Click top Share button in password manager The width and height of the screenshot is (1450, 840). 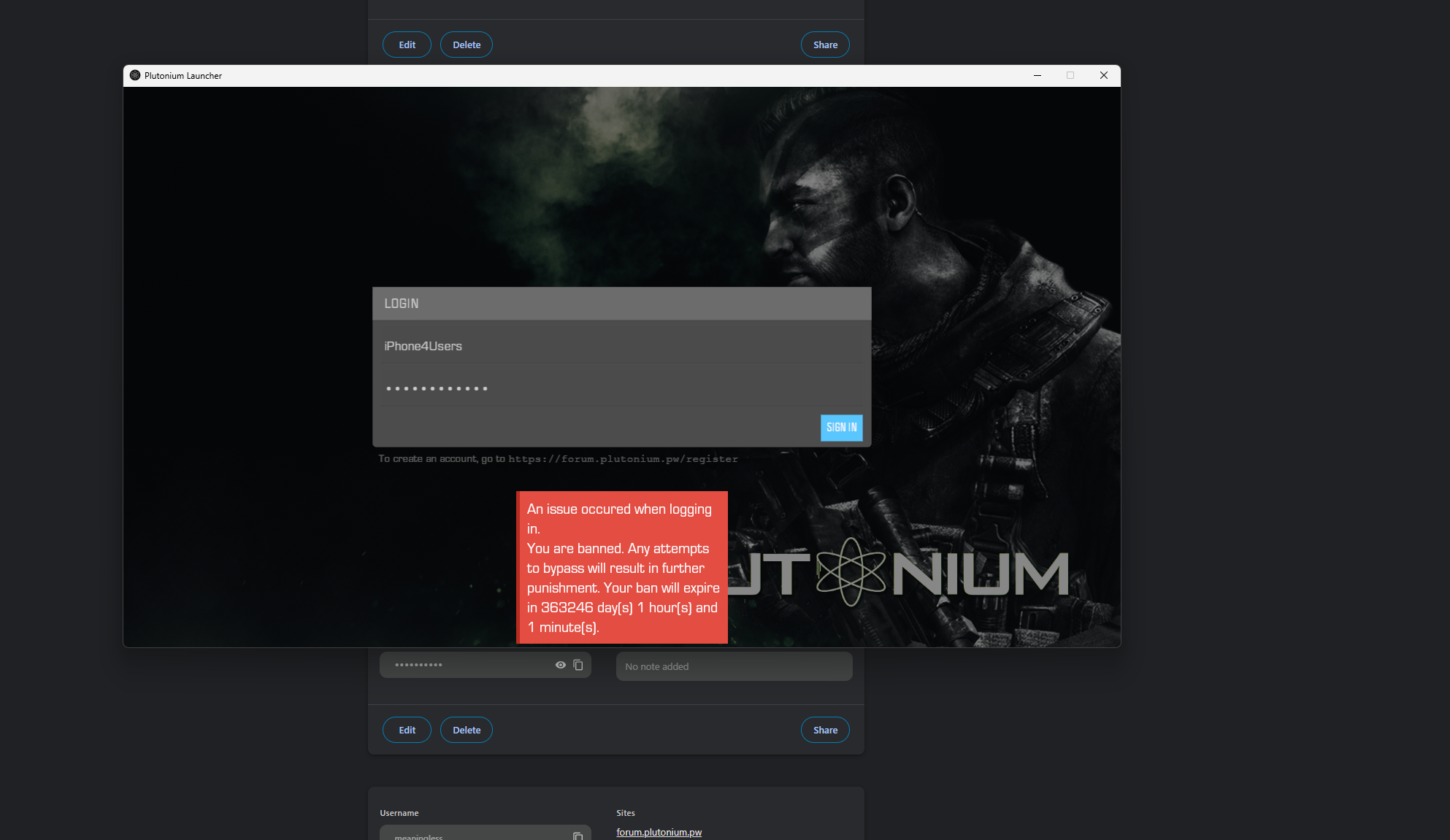click(x=825, y=45)
